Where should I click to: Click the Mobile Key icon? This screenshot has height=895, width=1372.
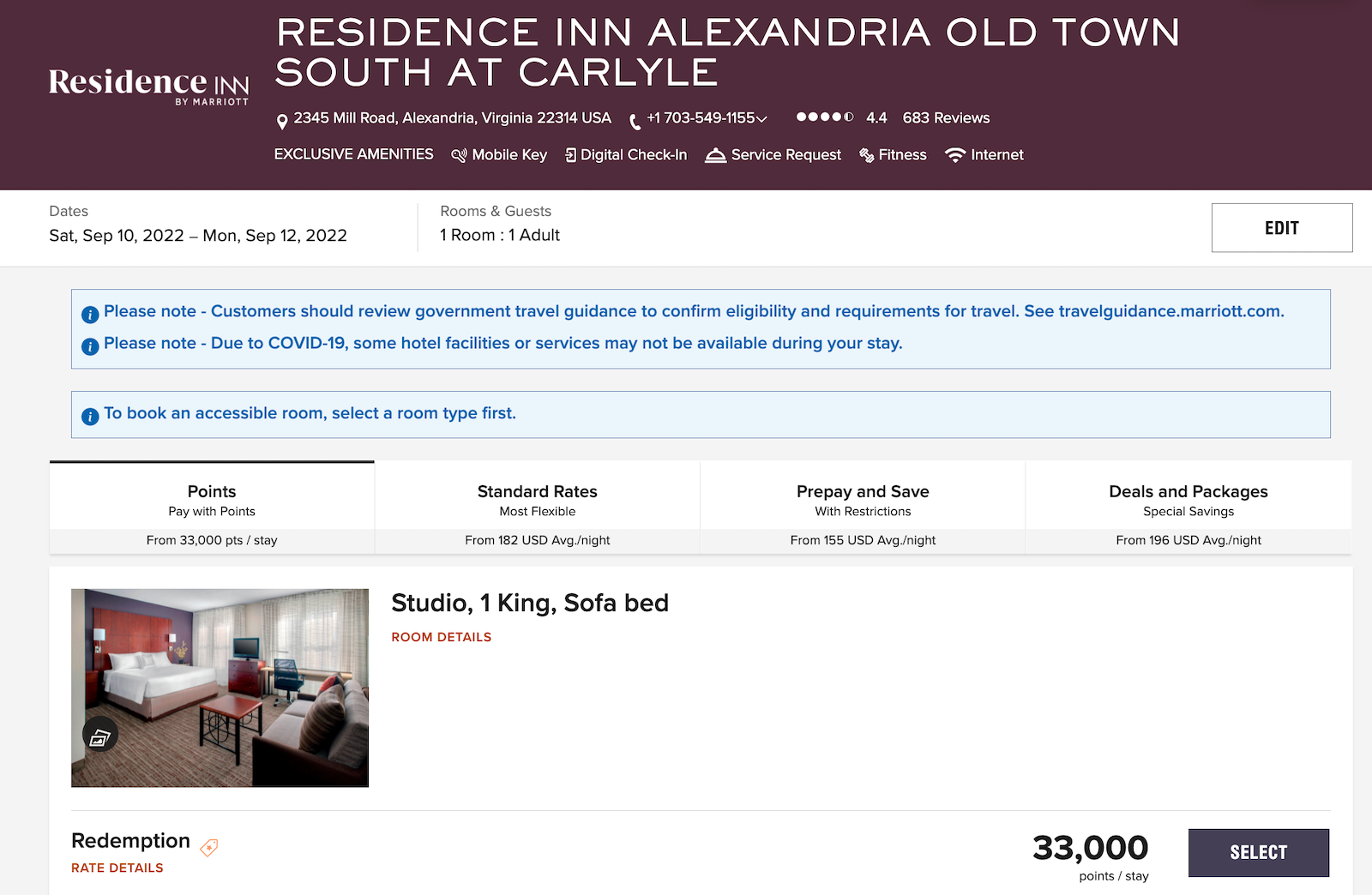[x=460, y=155]
